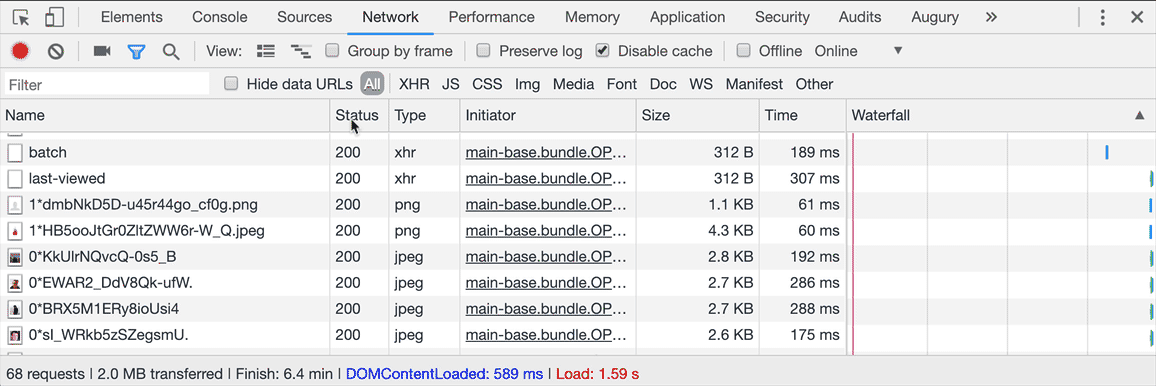
Task: Open the Audits tab
Action: pos(860,17)
